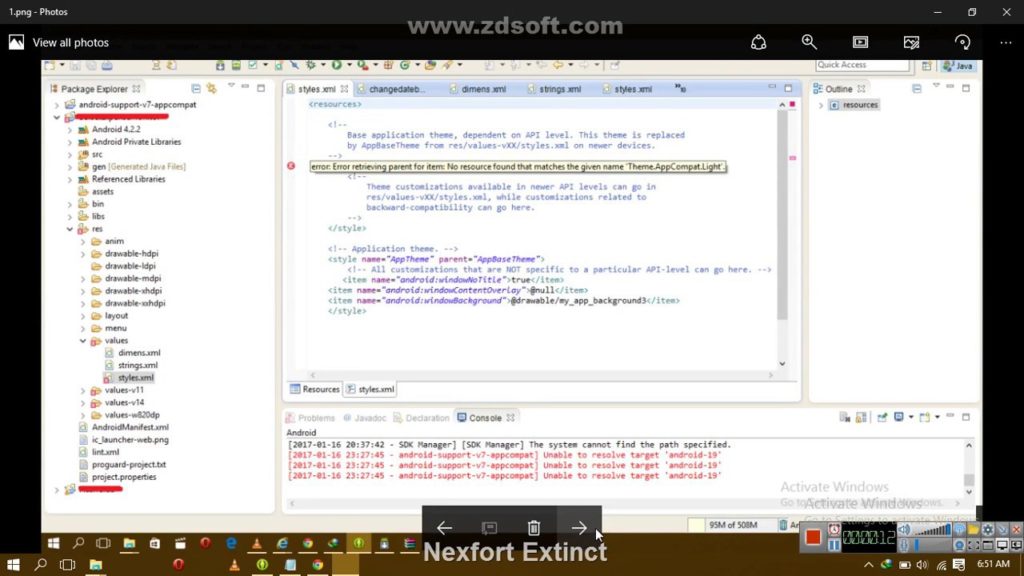Toggle Scroll Lock icon in console toolbar
This screenshot has width=1024, height=576.
[861, 417]
